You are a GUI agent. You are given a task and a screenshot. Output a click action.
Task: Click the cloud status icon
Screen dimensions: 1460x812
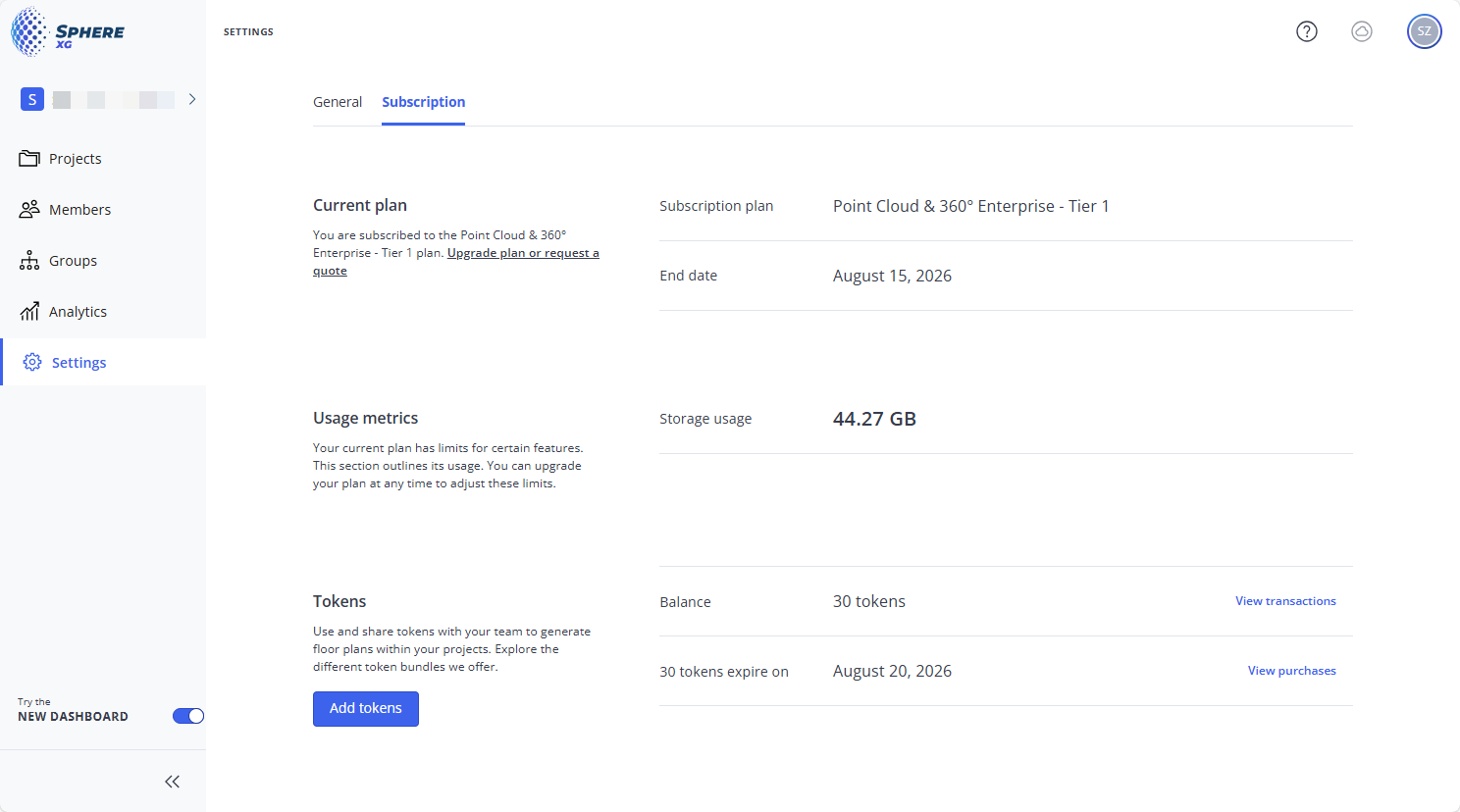[x=1361, y=31]
